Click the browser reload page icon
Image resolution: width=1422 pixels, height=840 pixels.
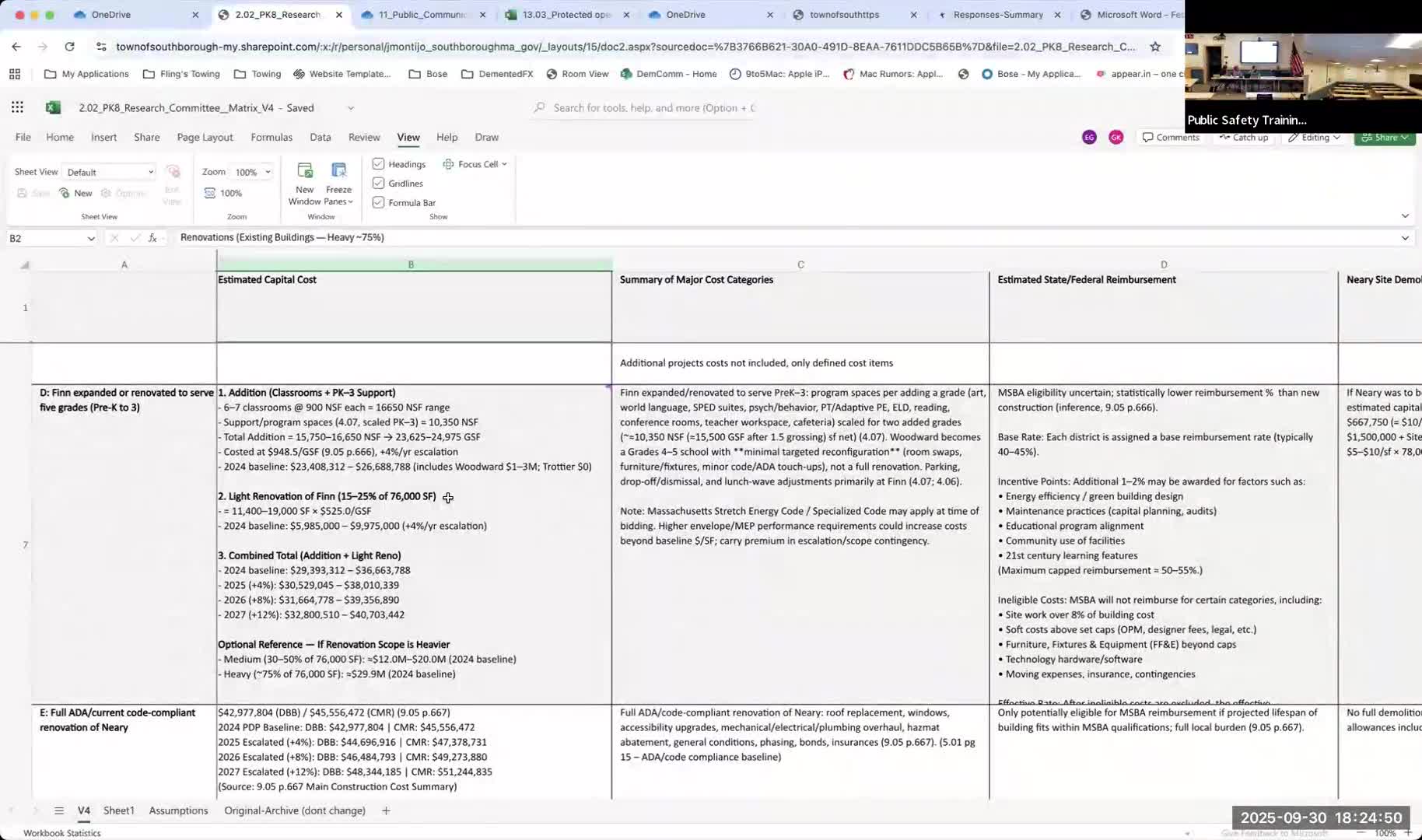pos(69,47)
